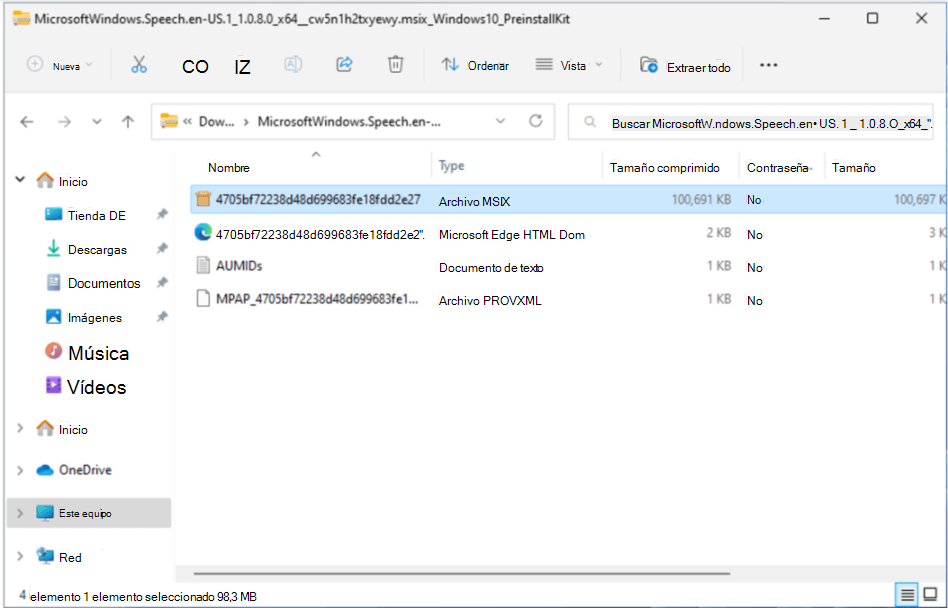Open Descargas in sidebar
The height and width of the screenshot is (608, 948).
click(97, 250)
